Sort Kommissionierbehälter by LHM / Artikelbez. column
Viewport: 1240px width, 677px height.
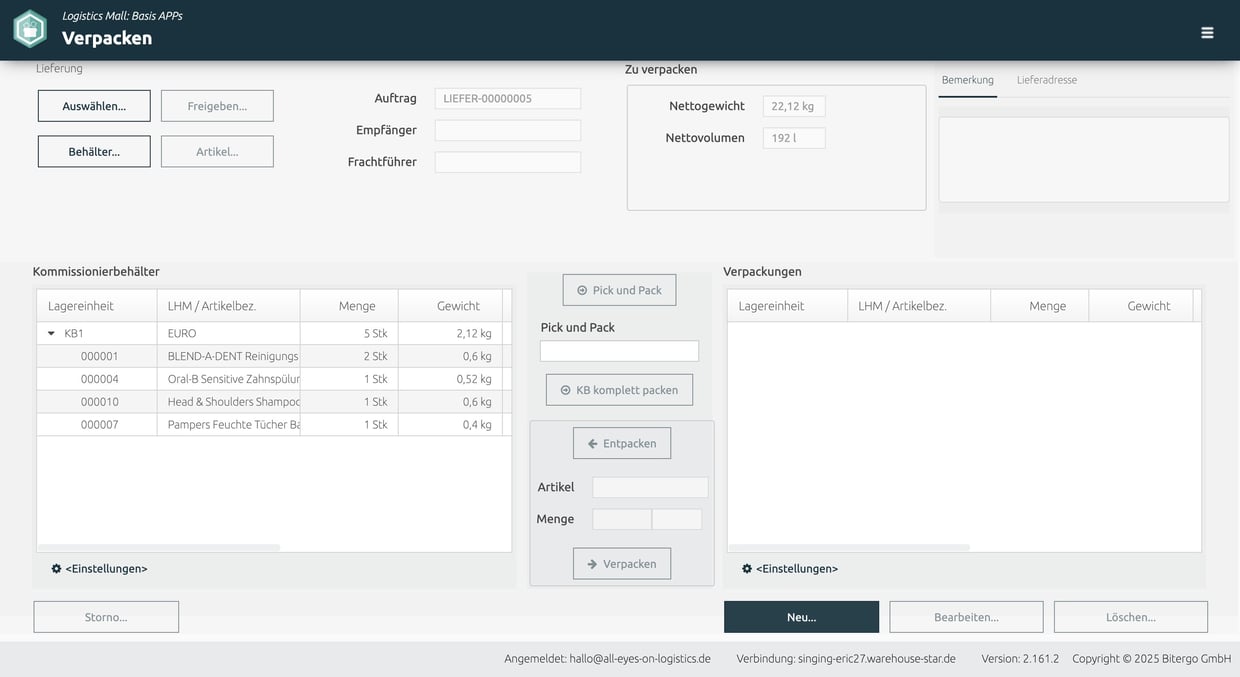228,306
